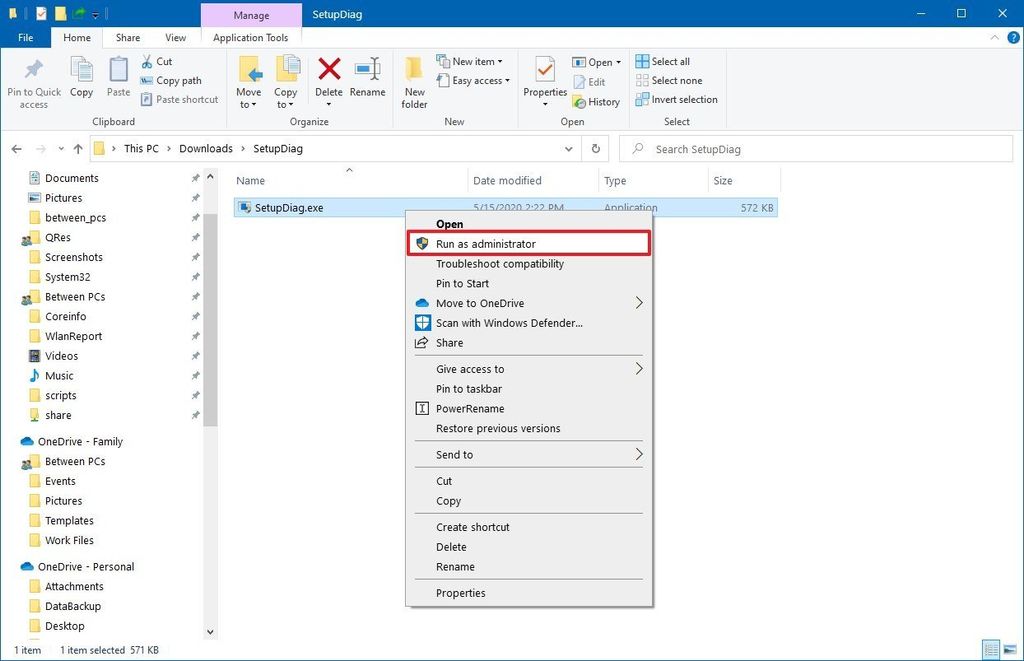
Task: Switch to the View ribbon tab
Action: (175, 37)
